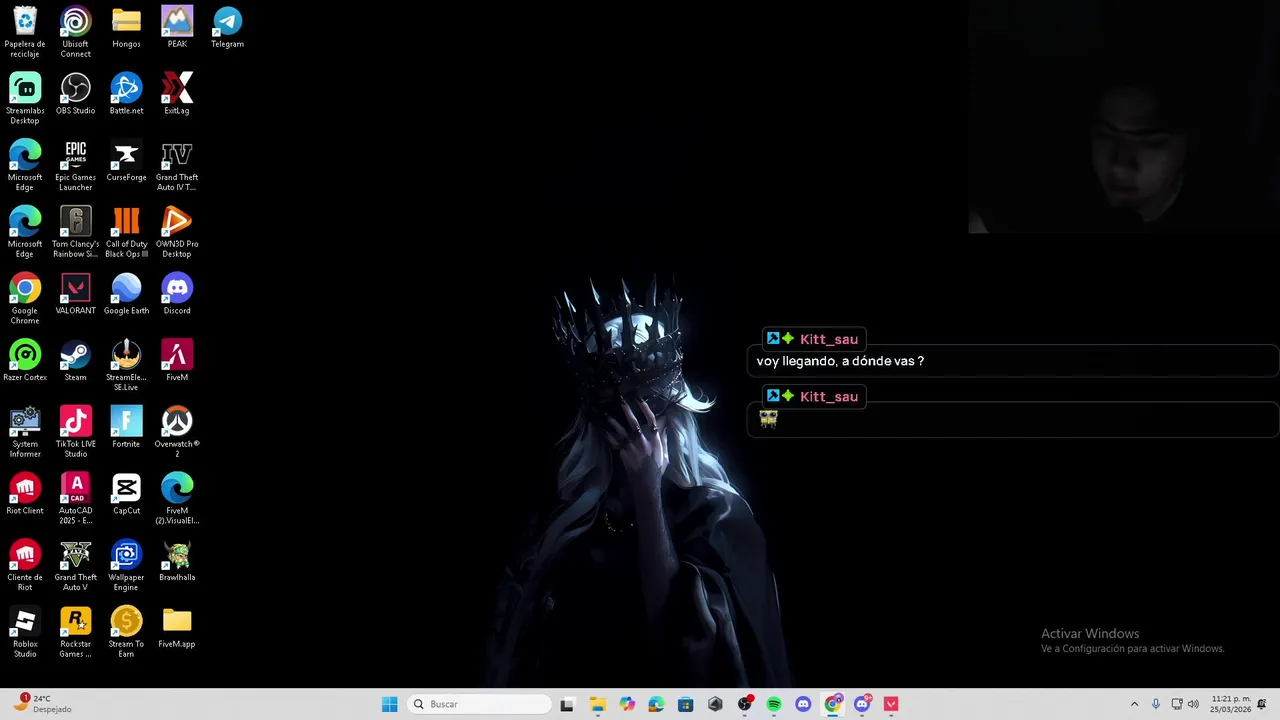Screen dimensions: 1280x720
Task: Select the PEAK game shortcut
Action: (x=177, y=27)
